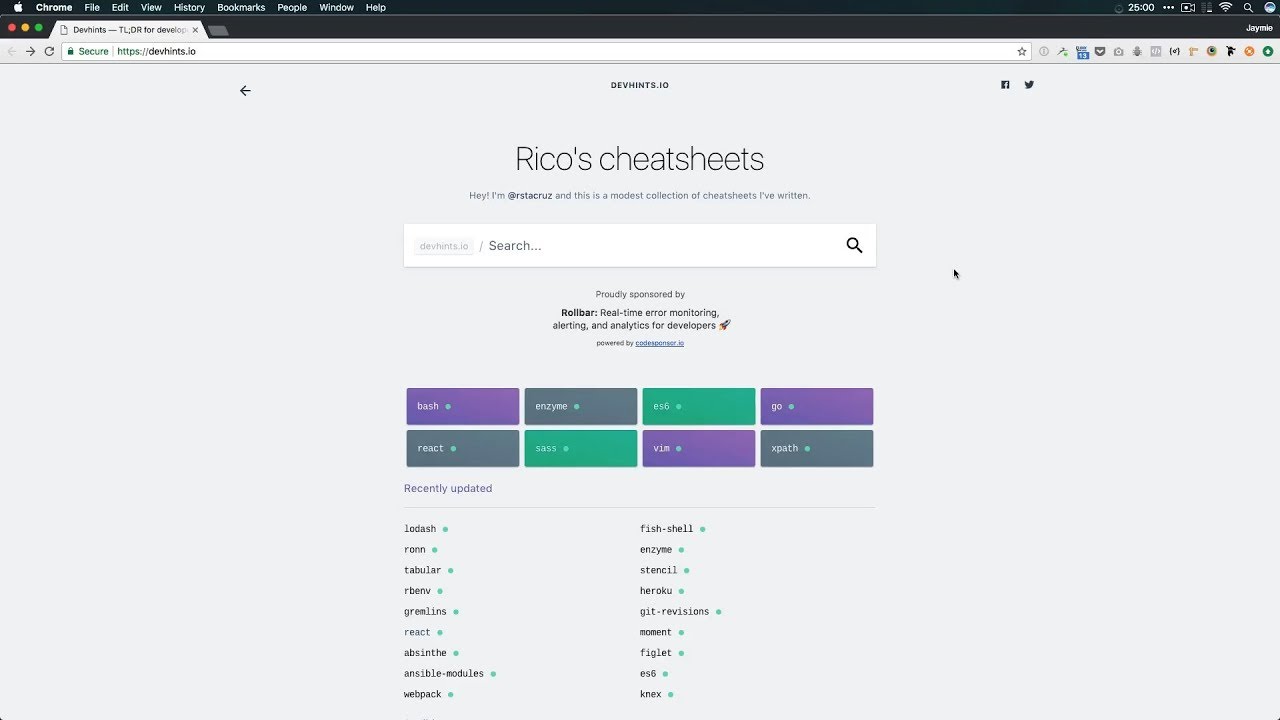Image resolution: width=1280 pixels, height=720 pixels.
Task: Open the Apple menu
Action: point(17,7)
